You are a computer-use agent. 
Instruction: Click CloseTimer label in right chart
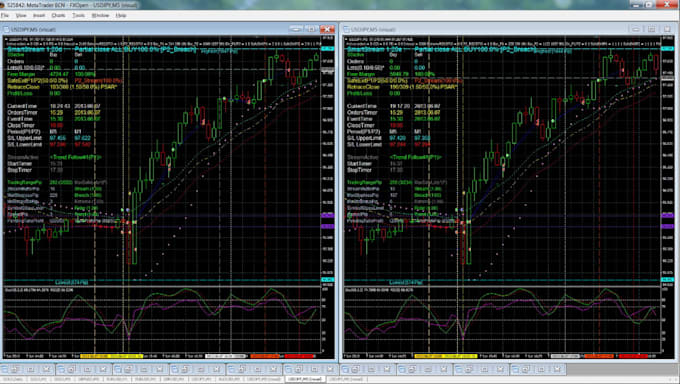point(361,125)
